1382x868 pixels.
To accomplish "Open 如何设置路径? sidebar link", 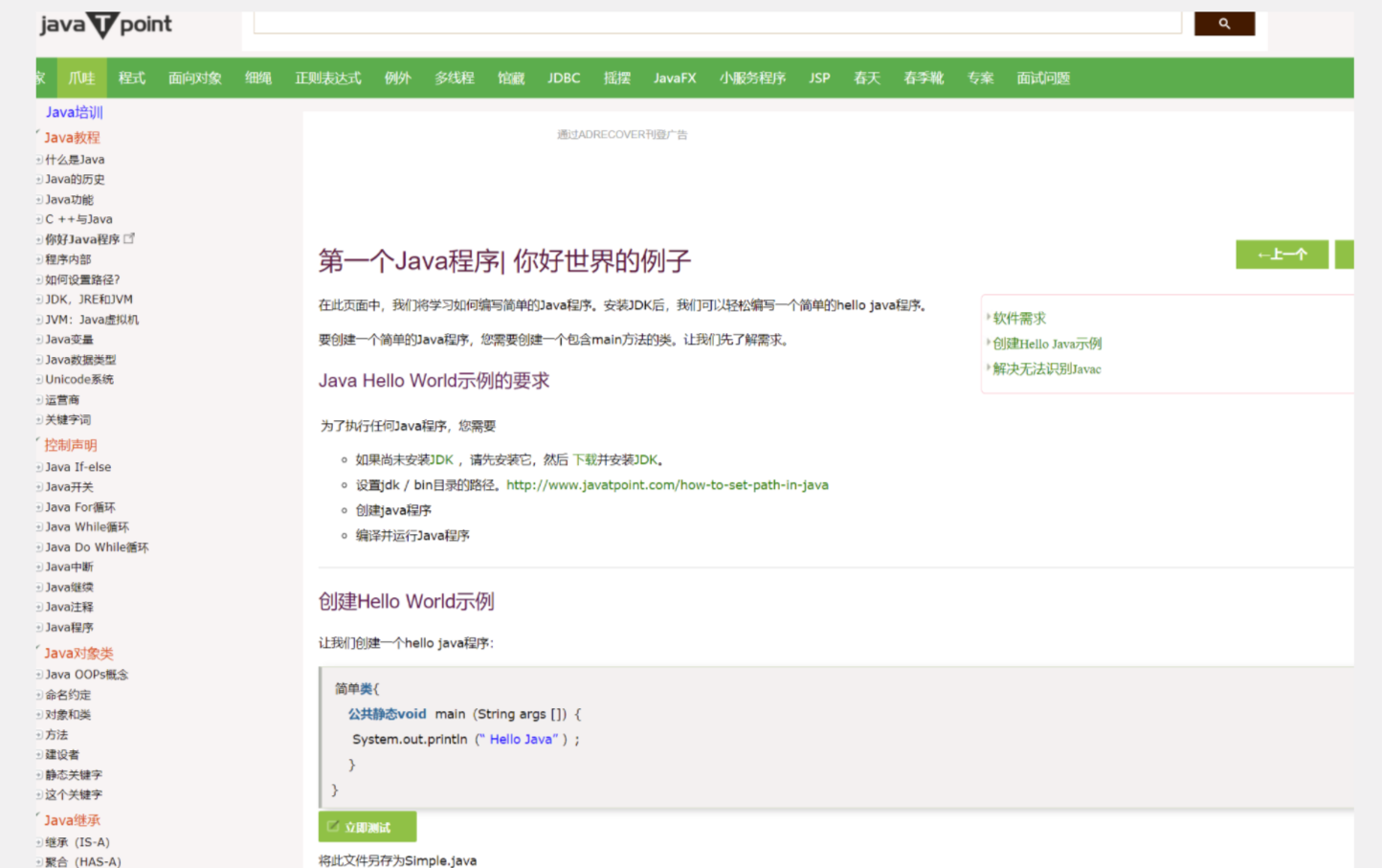I will tap(82, 279).
